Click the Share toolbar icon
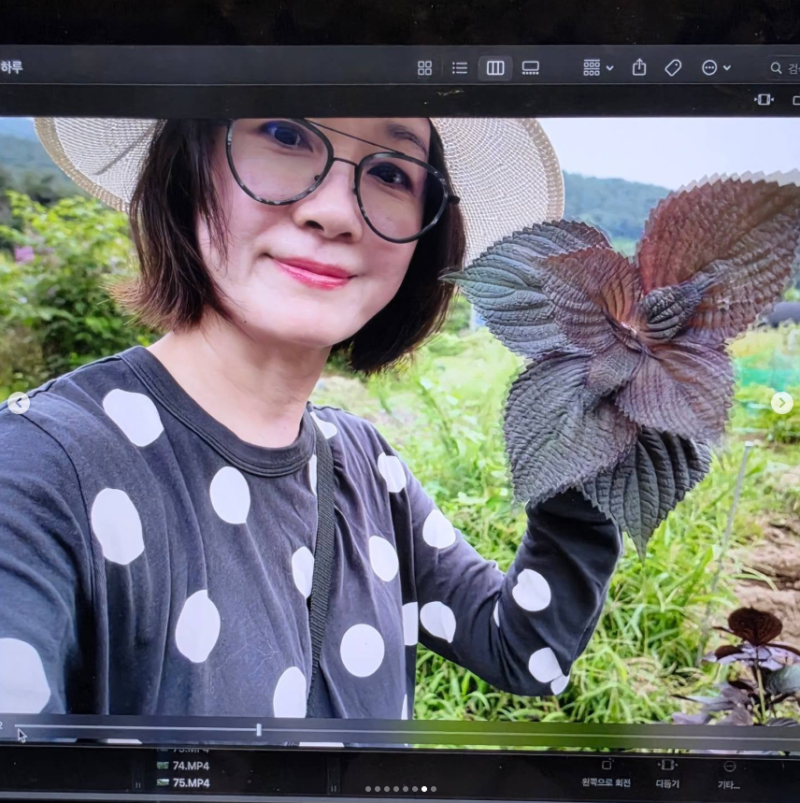This screenshot has height=803, width=800. [x=639, y=67]
